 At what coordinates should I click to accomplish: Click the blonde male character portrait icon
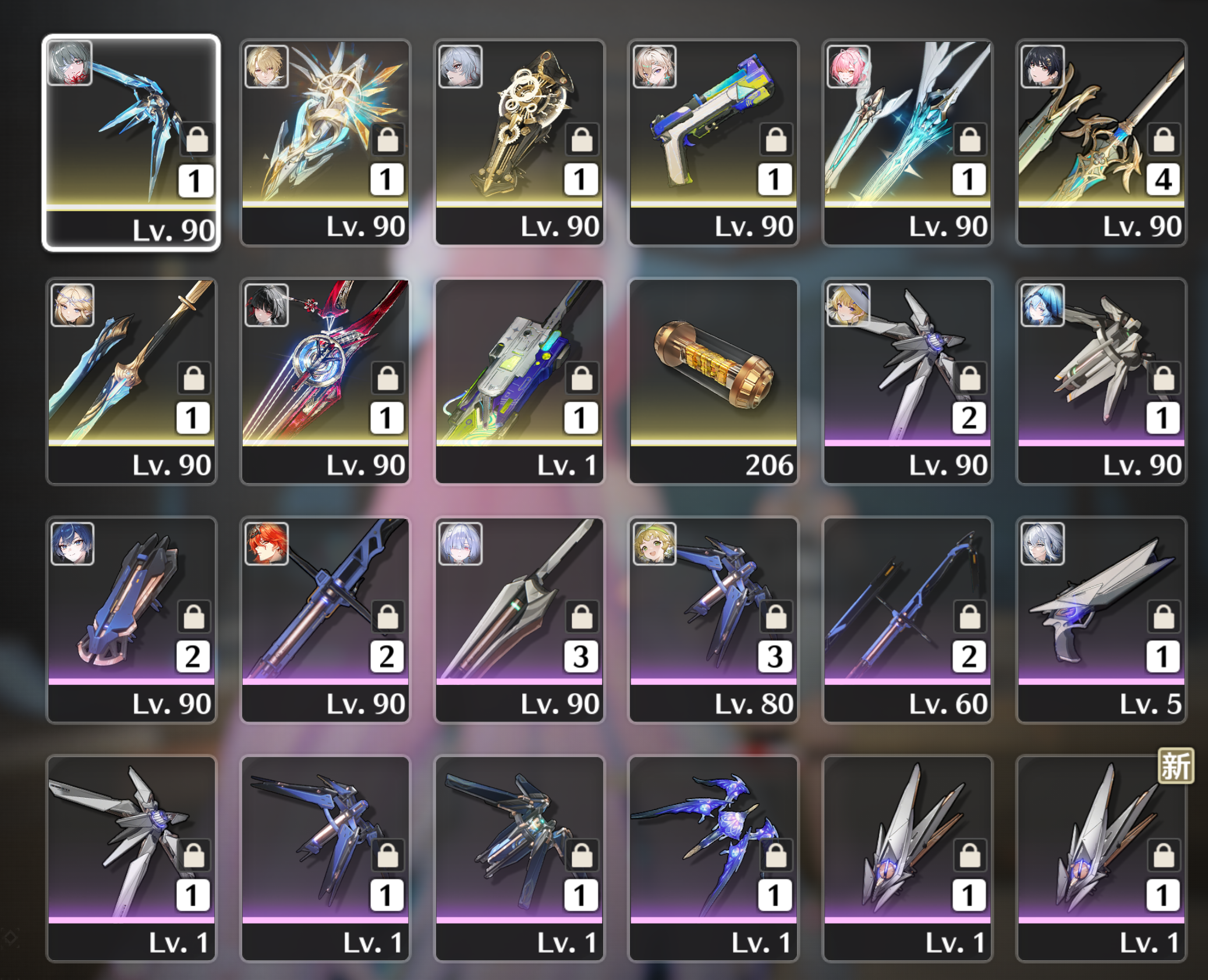tap(267, 66)
